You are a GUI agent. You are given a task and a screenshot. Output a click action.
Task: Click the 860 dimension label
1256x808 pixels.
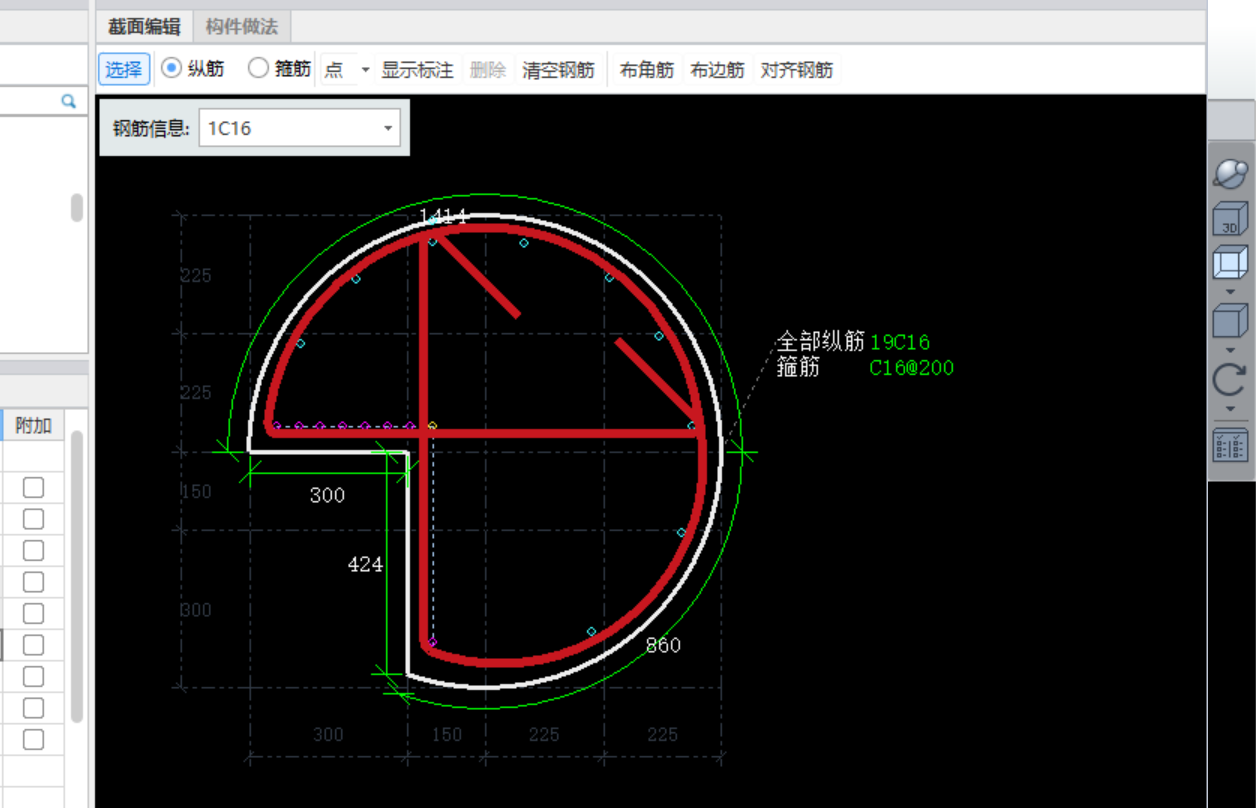663,645
